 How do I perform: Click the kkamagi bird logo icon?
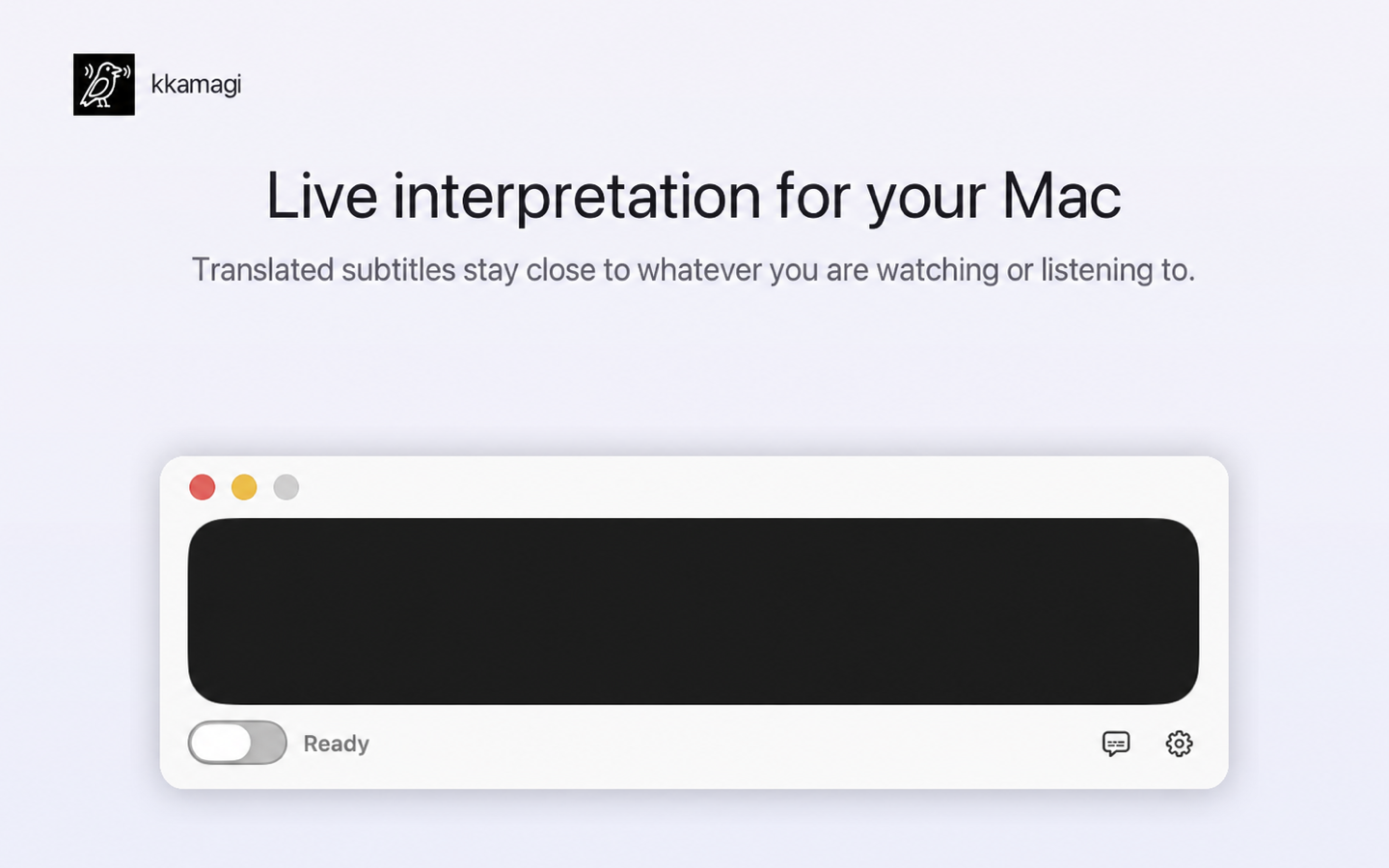tap(104, 85)
